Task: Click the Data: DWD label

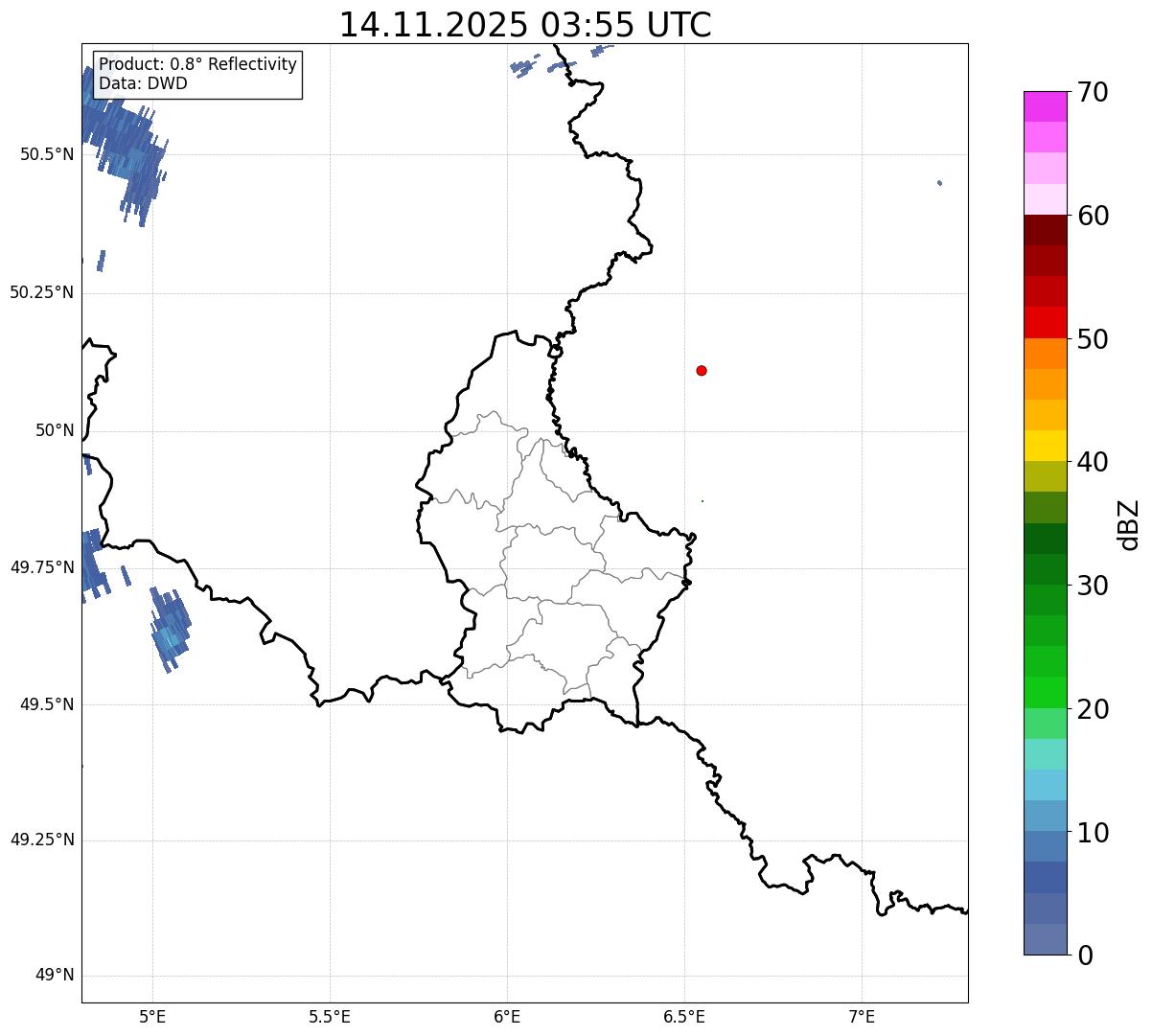Action: pos(143,83)
